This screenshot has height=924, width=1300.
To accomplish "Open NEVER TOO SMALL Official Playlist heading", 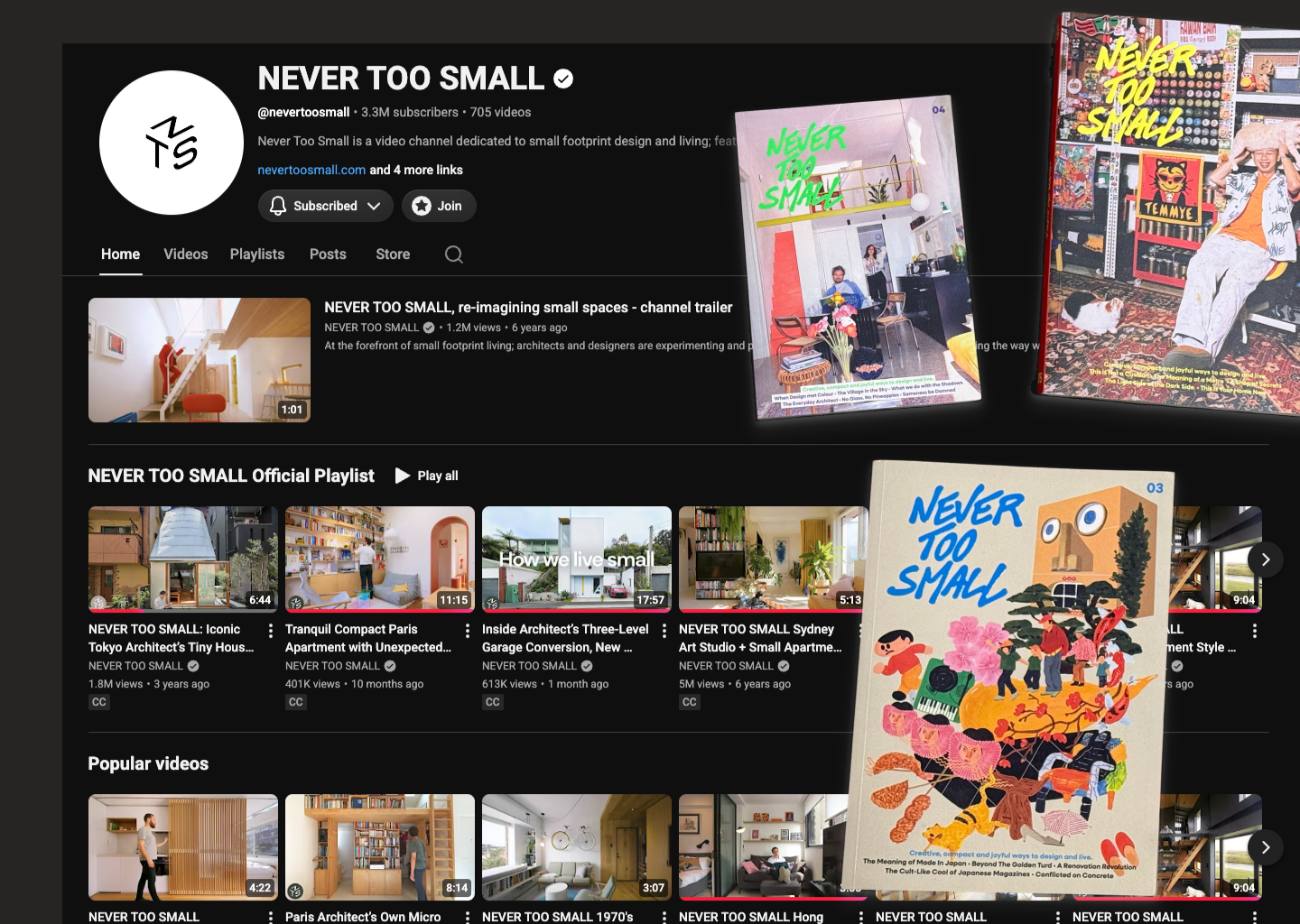I will [x=231, y=476].
